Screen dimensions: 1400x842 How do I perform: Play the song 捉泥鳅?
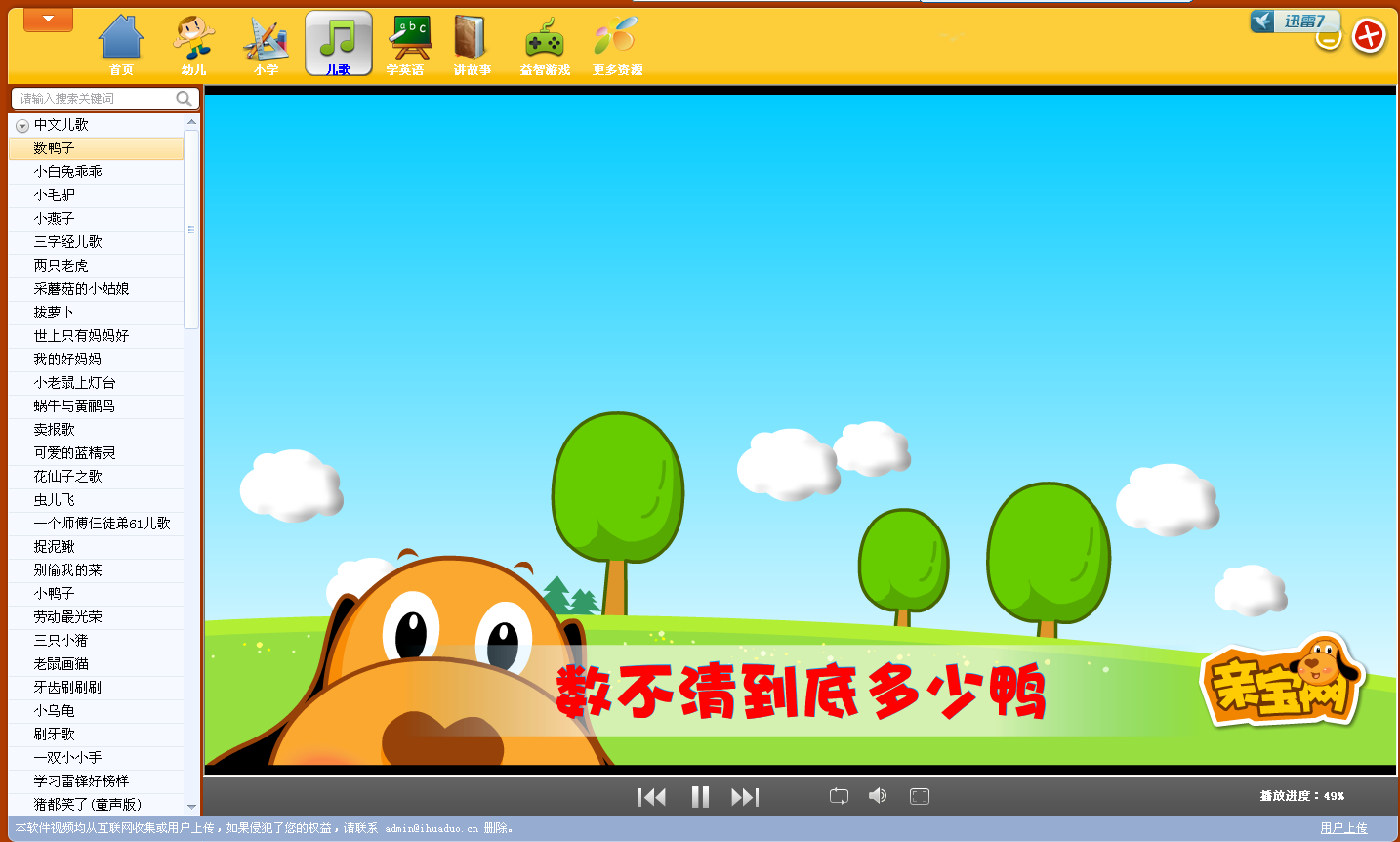pyautogui.click(x=96, y=547)
